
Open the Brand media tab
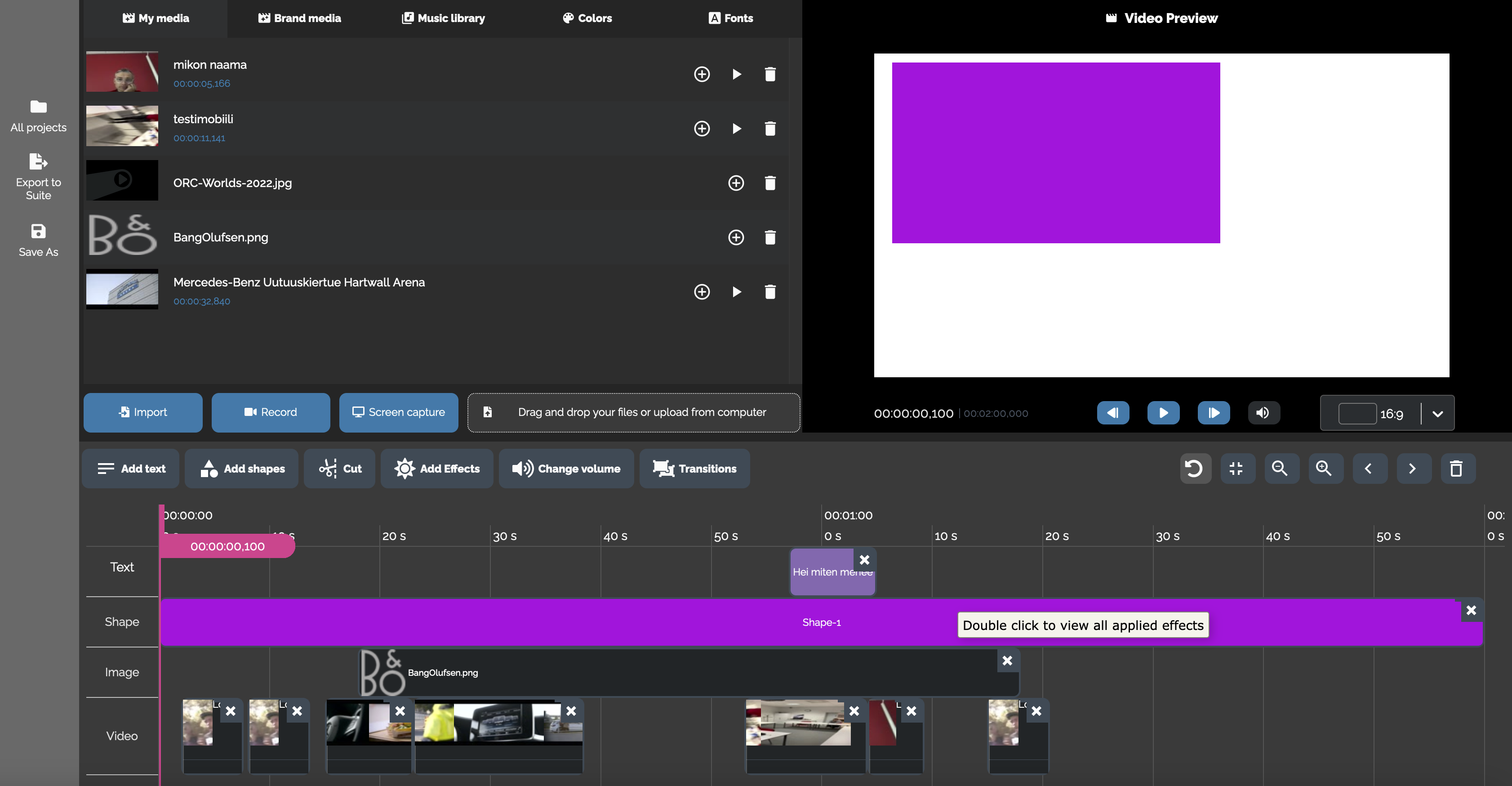(x=299, y=18)
